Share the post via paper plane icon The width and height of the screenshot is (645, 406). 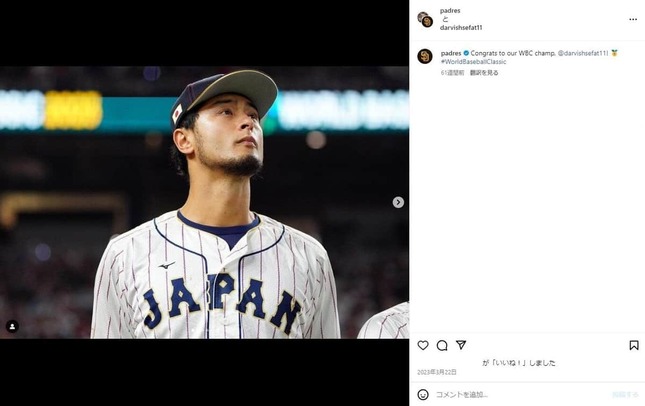[461, 345]
